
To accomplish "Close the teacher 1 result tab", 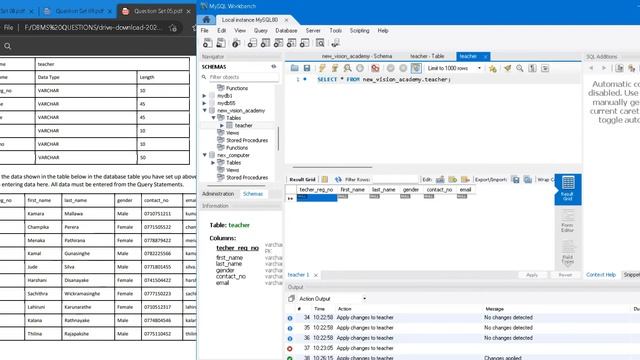I will [x=316, y=275].
